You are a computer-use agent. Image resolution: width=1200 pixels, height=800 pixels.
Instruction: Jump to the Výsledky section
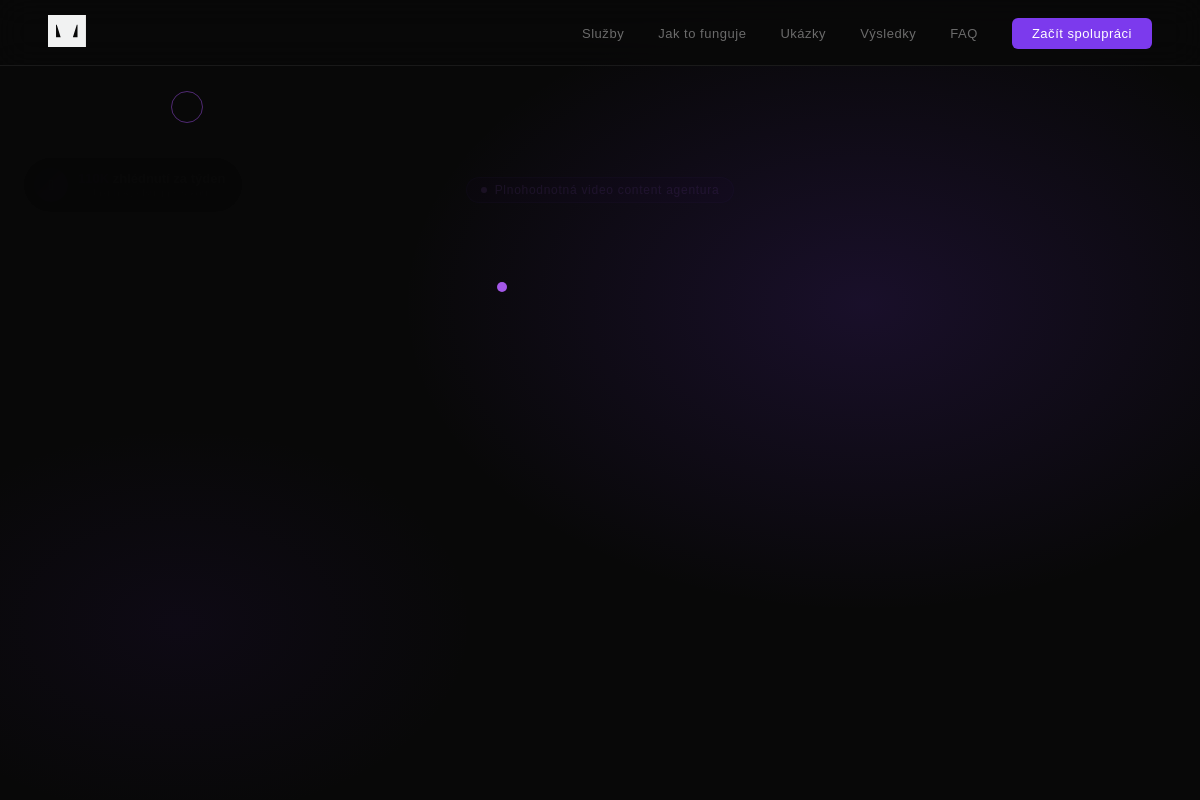pyautogui.click(x=888, y=33)
